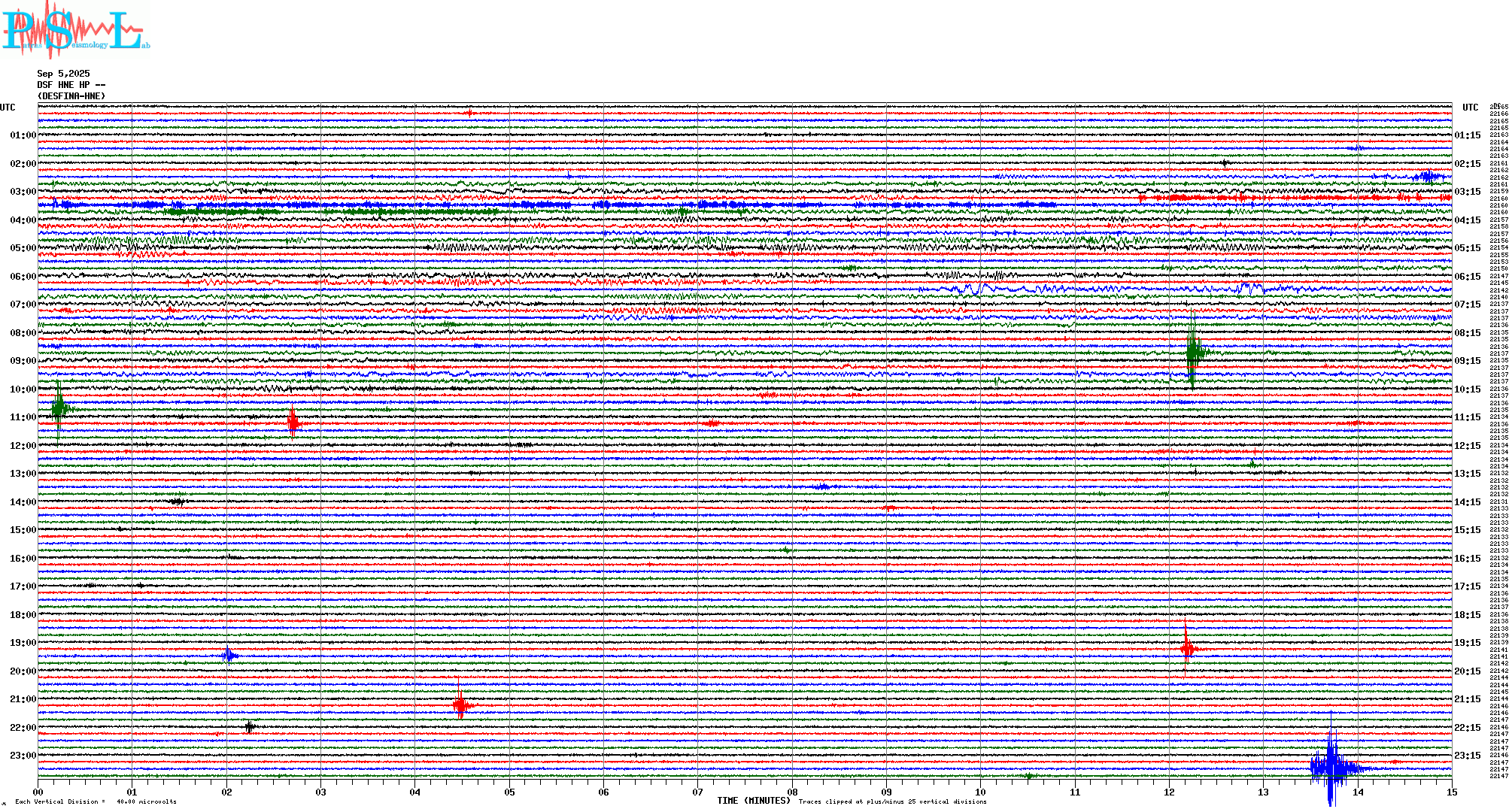Select the '(DESFINA-HNE)' channel label

71,96
